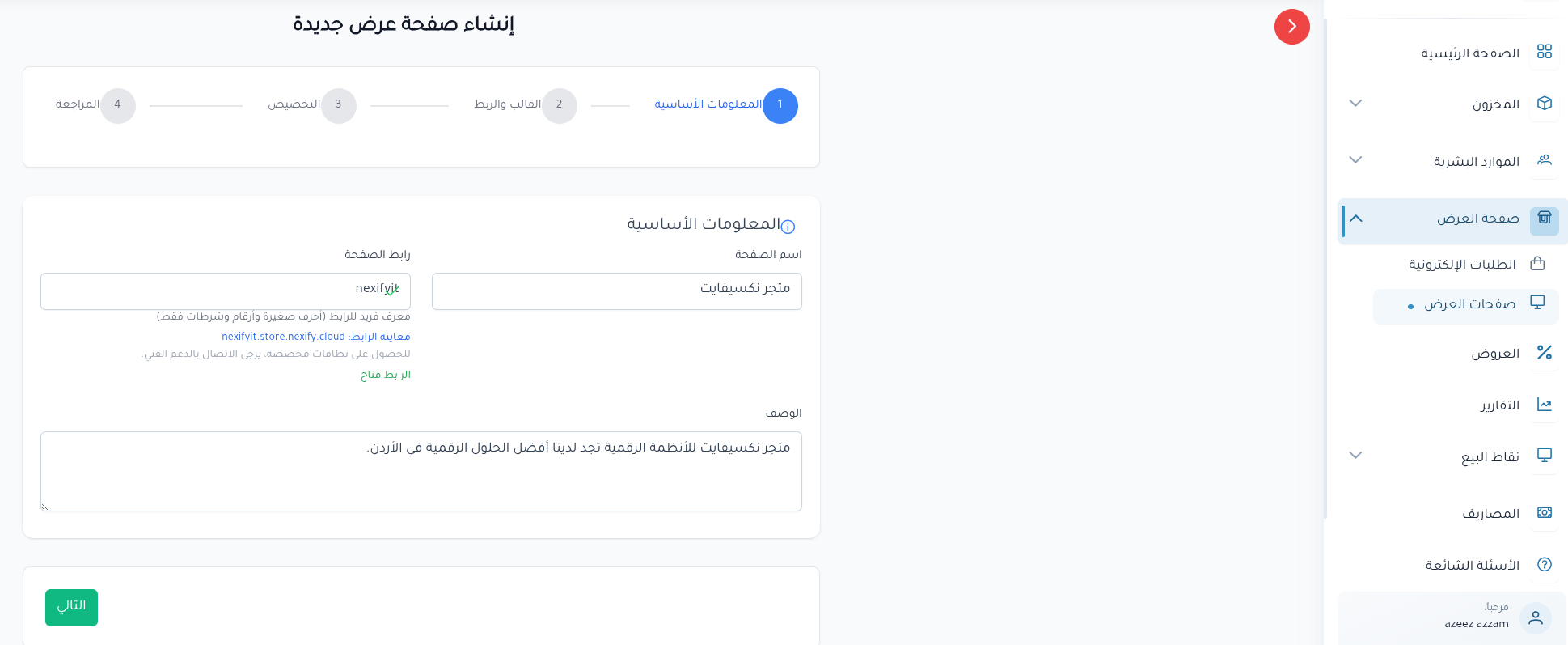
Task: Expand the الموارد البشرية submenu arrow
Action: tap(1356, 160)
